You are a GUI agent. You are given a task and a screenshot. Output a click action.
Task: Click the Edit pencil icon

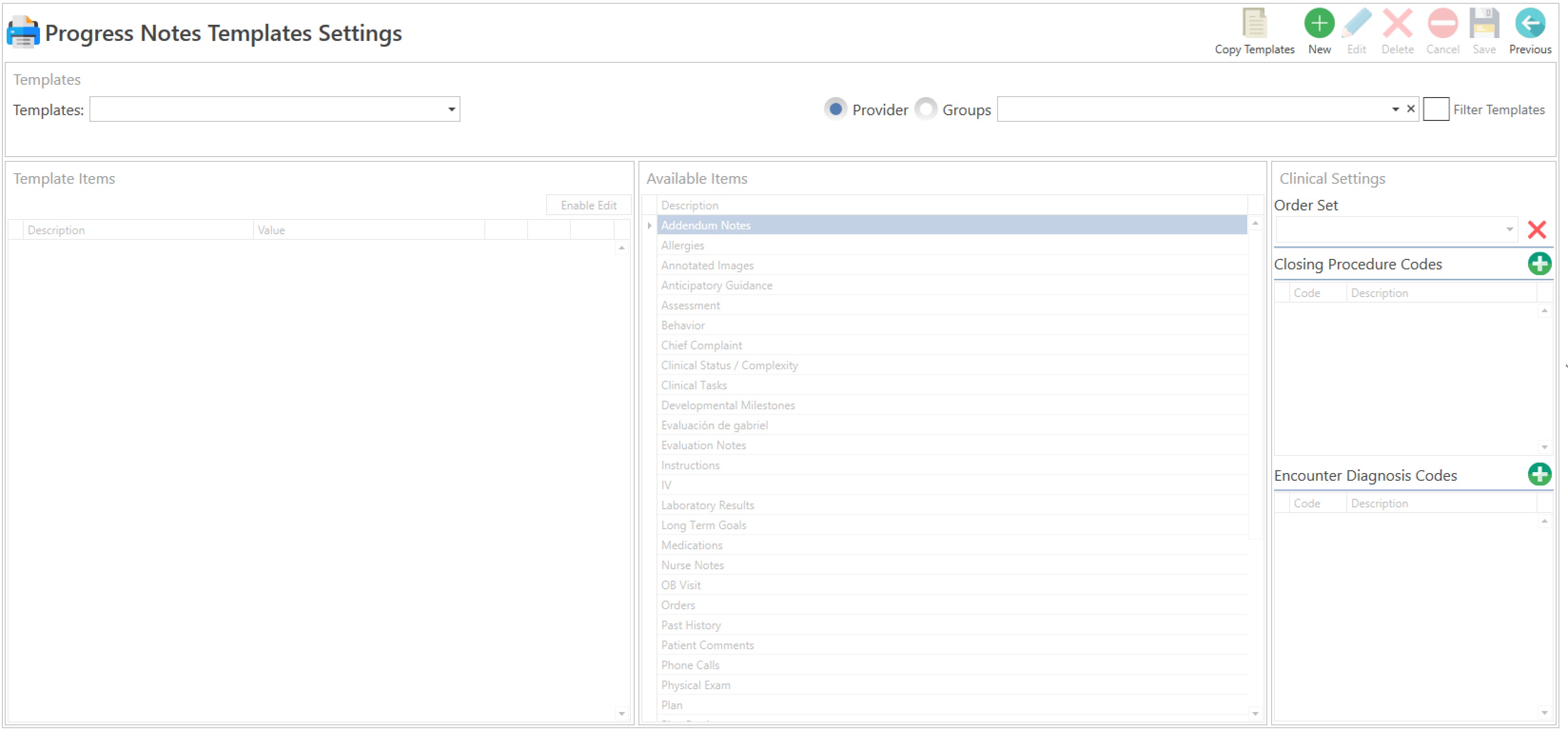point(1356,24)
